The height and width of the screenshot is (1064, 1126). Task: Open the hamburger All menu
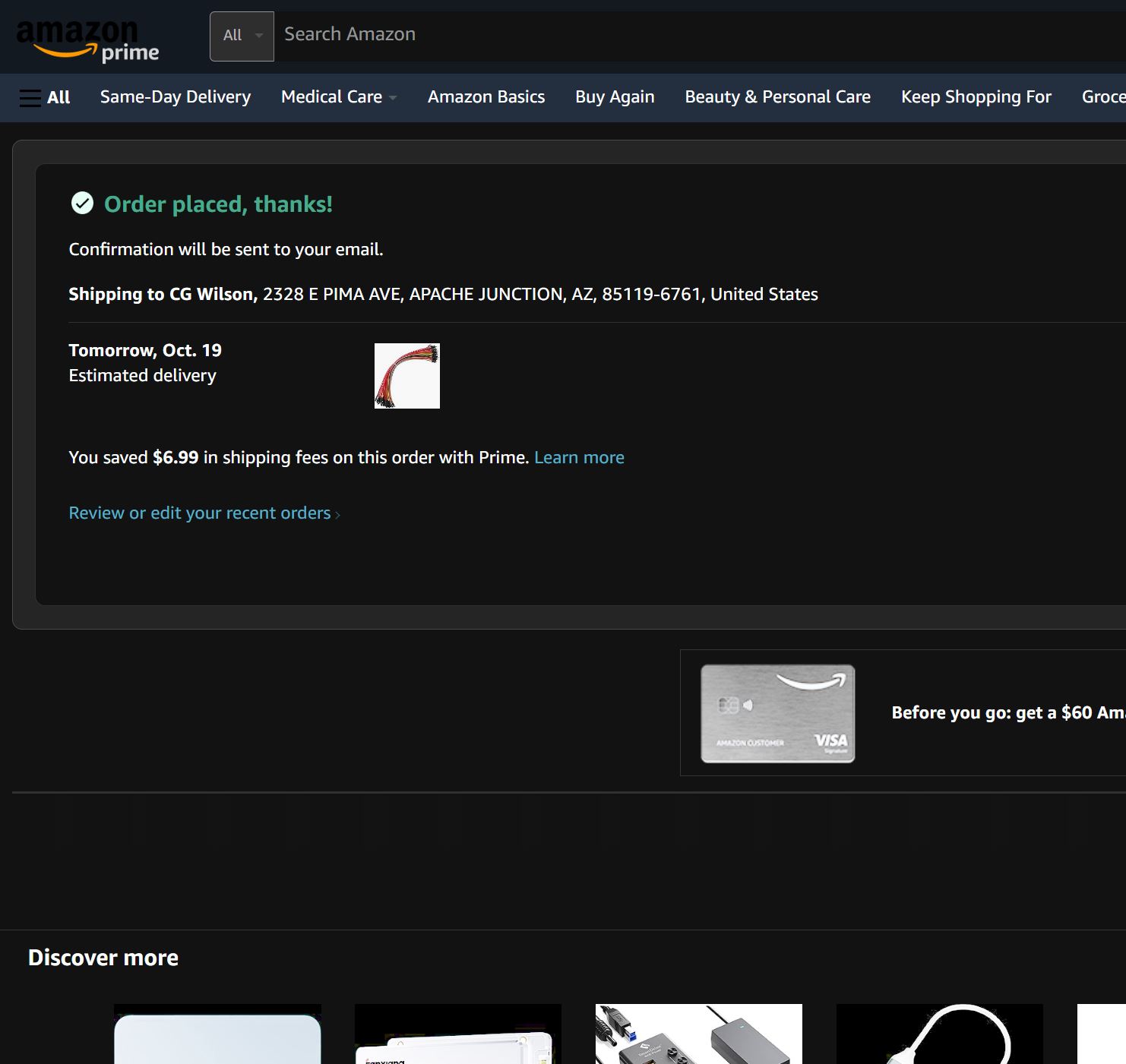click(45, 97)
